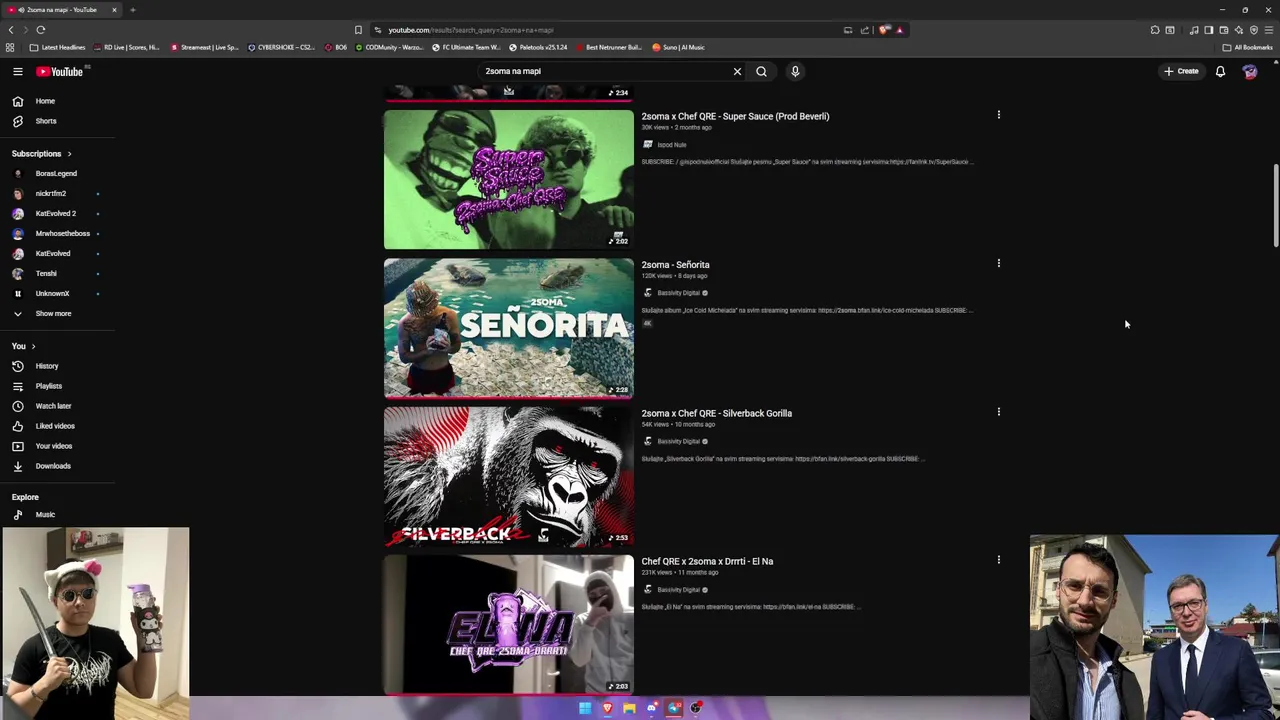This screenshot has height=720, width=1280.
Task: Visit Bassivity Digital channel under Señorita
Action: point(678,293)
